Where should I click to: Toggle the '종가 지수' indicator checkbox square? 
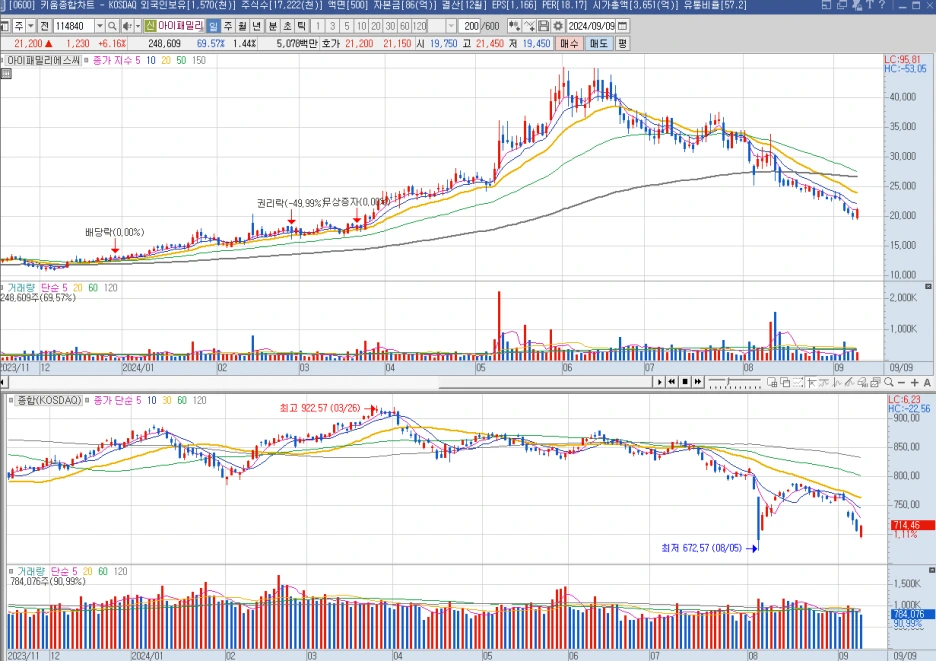point(86,60)
